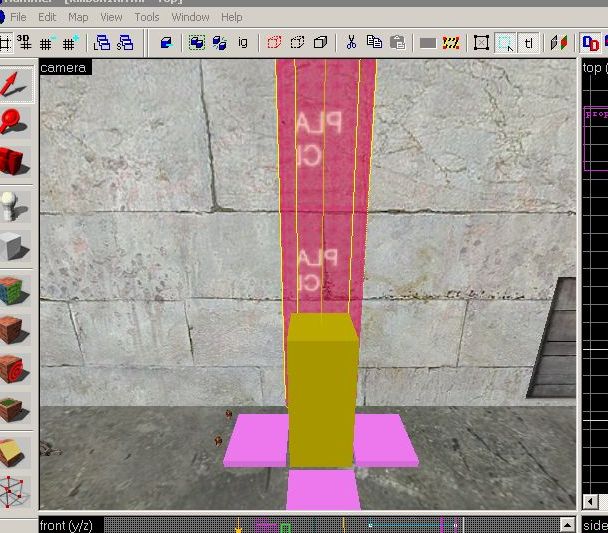Open the Window menu
Viewport: 608px width, 533px height.
[190, 17]
